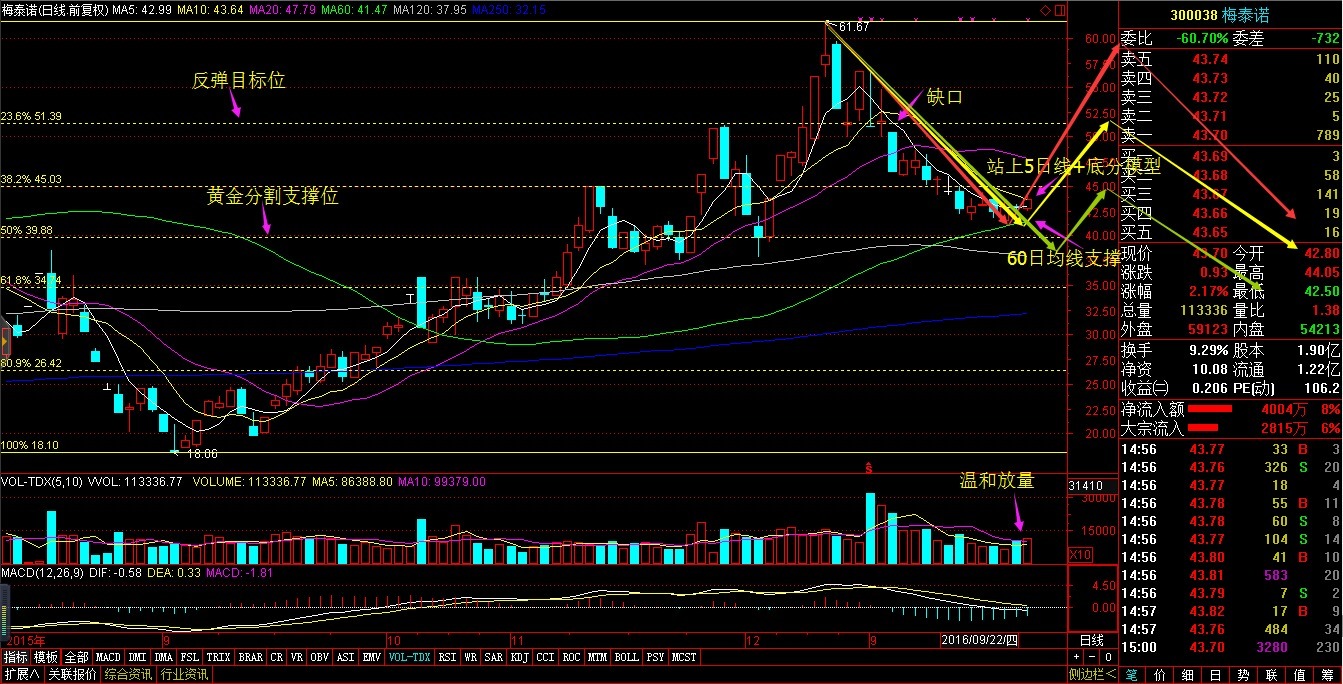The height and width of the screenshot is (684, 1343).
Task: Select the 细 details tab
Action: tap(1187, 675)
